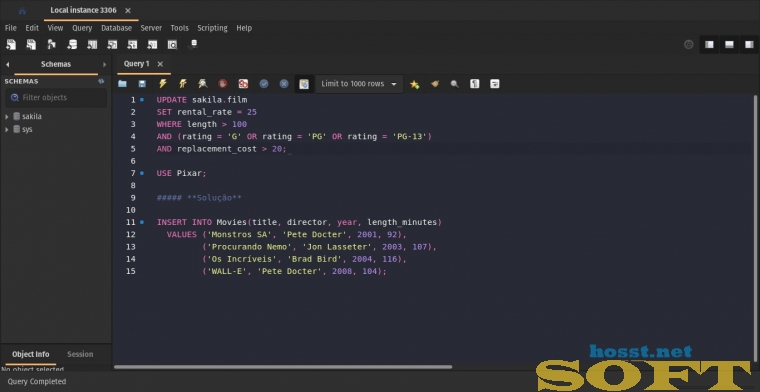The image size is (760, 392).
Task: Open the Database menu
Action: (116, 28)
